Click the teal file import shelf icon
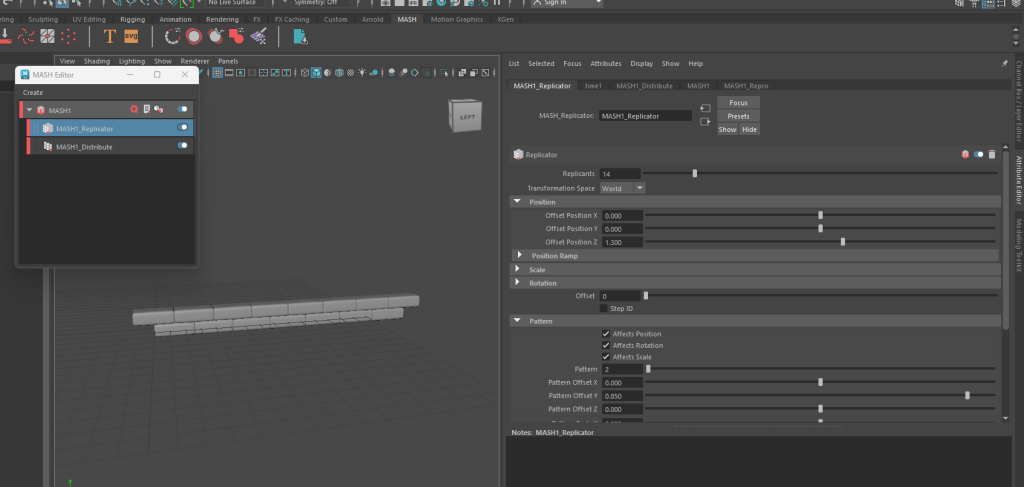1024x487 pixels. pyautogui.click(x=299, y=36)
